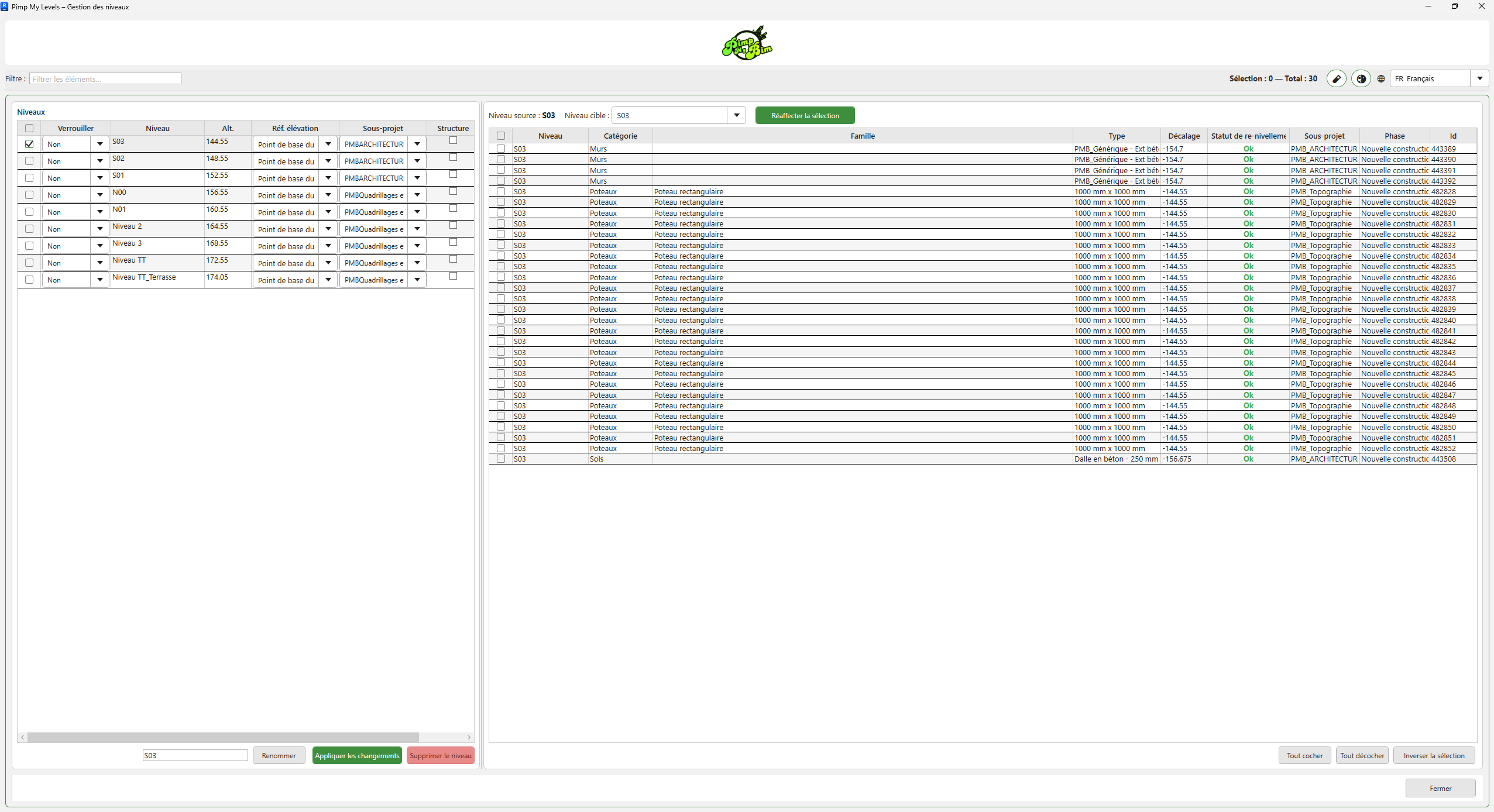Tick the checkbox for element Id 443508
The image size is (1494, 812).
pyautogui.click(x=501, y=459)
